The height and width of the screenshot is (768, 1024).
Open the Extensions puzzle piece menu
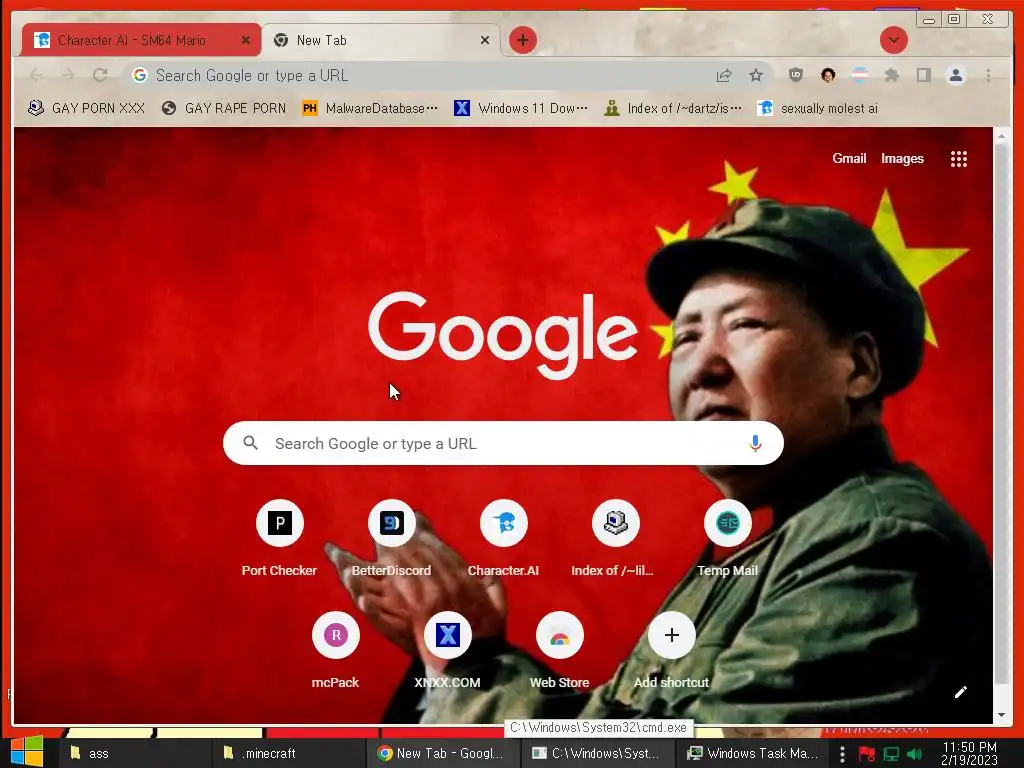pos(891,76)
